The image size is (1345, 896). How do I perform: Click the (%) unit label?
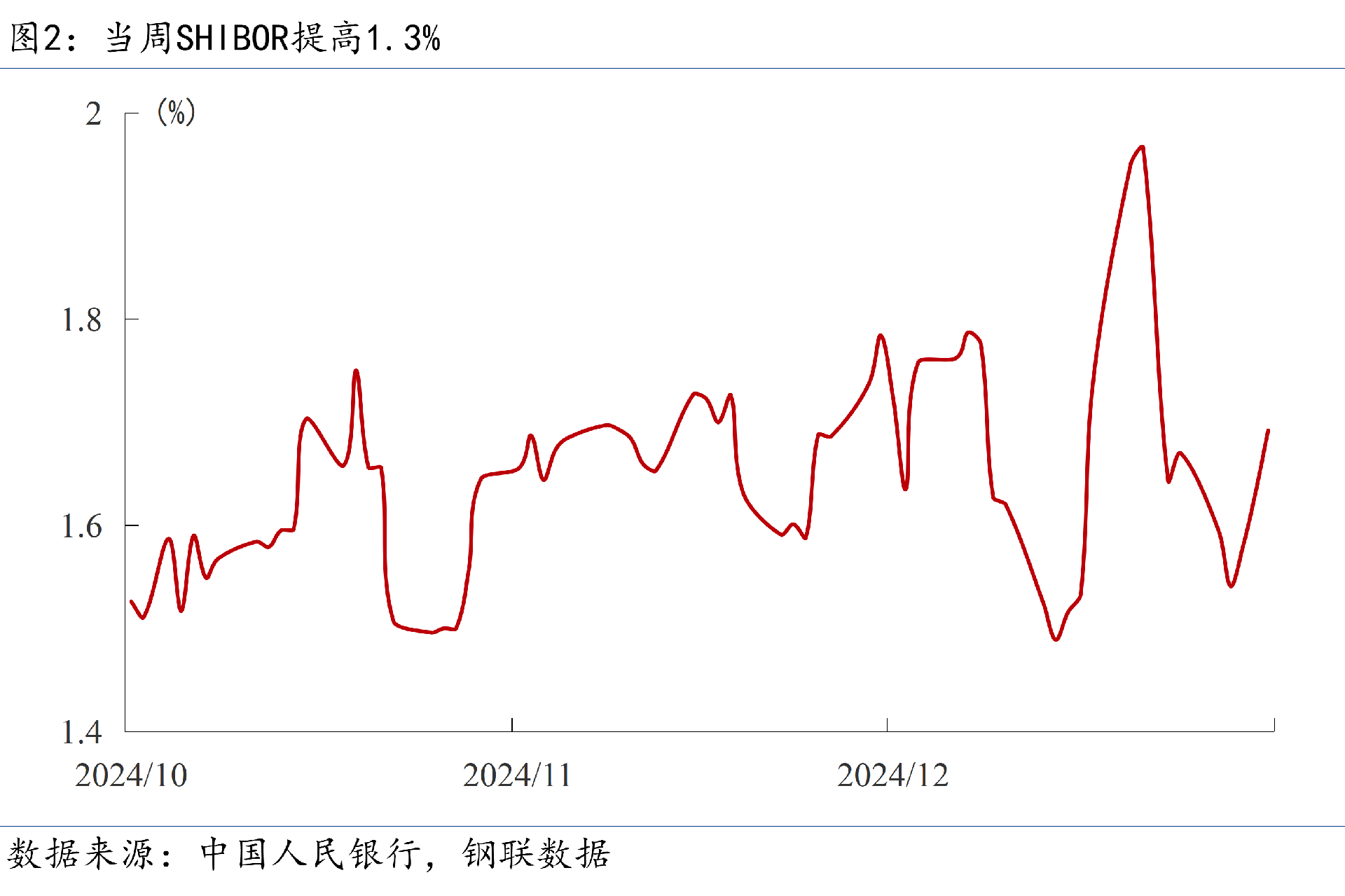click(x=176, y=112)
